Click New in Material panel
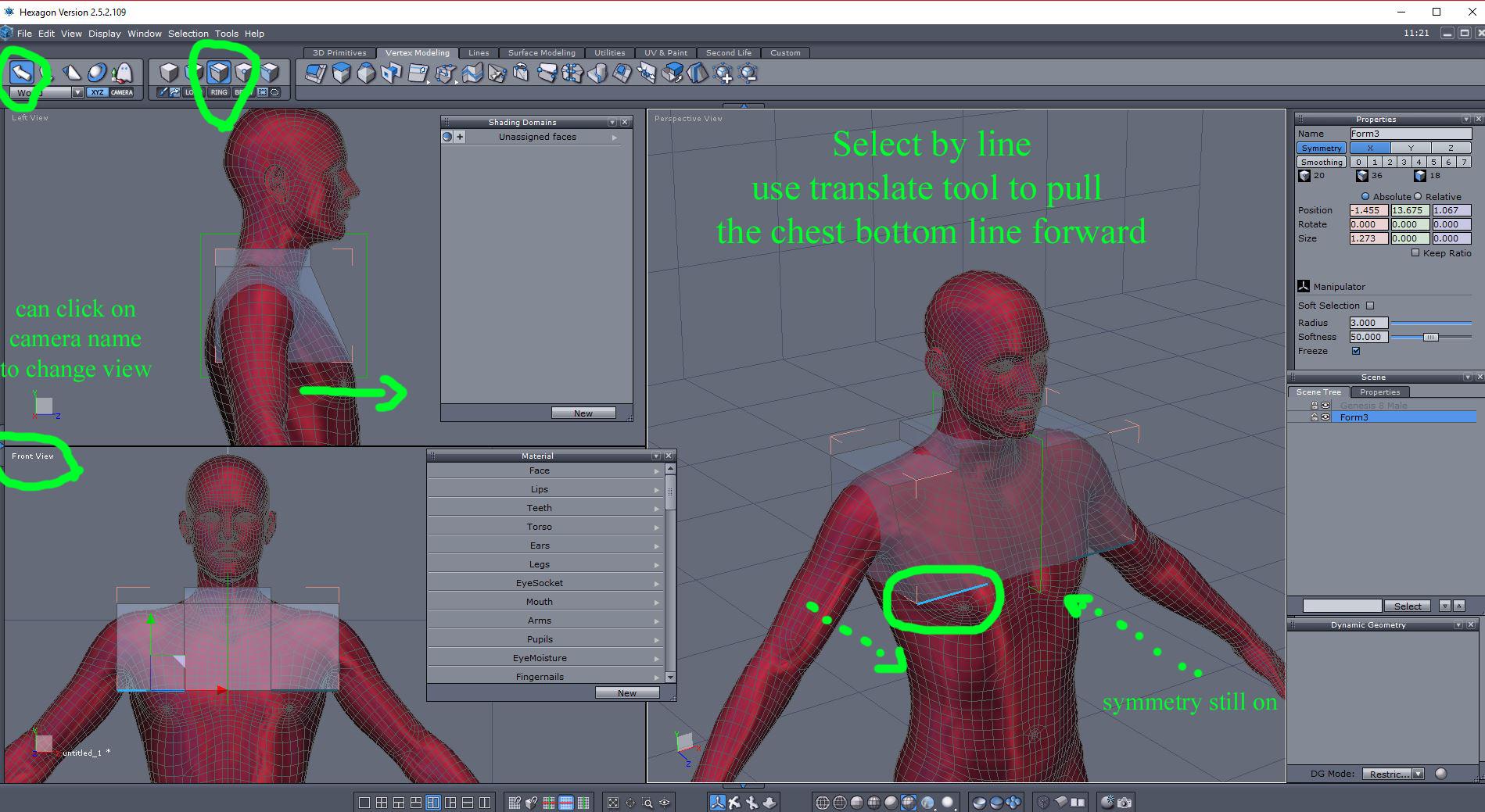This screenshot has height=812, width=1485. tap(627, 693)
